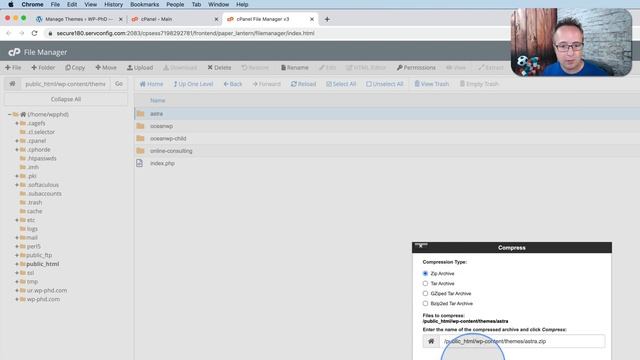Open .cl.selector in the folder tree
The width and height of the screenshot is (640, 360).
click(41, 132)
